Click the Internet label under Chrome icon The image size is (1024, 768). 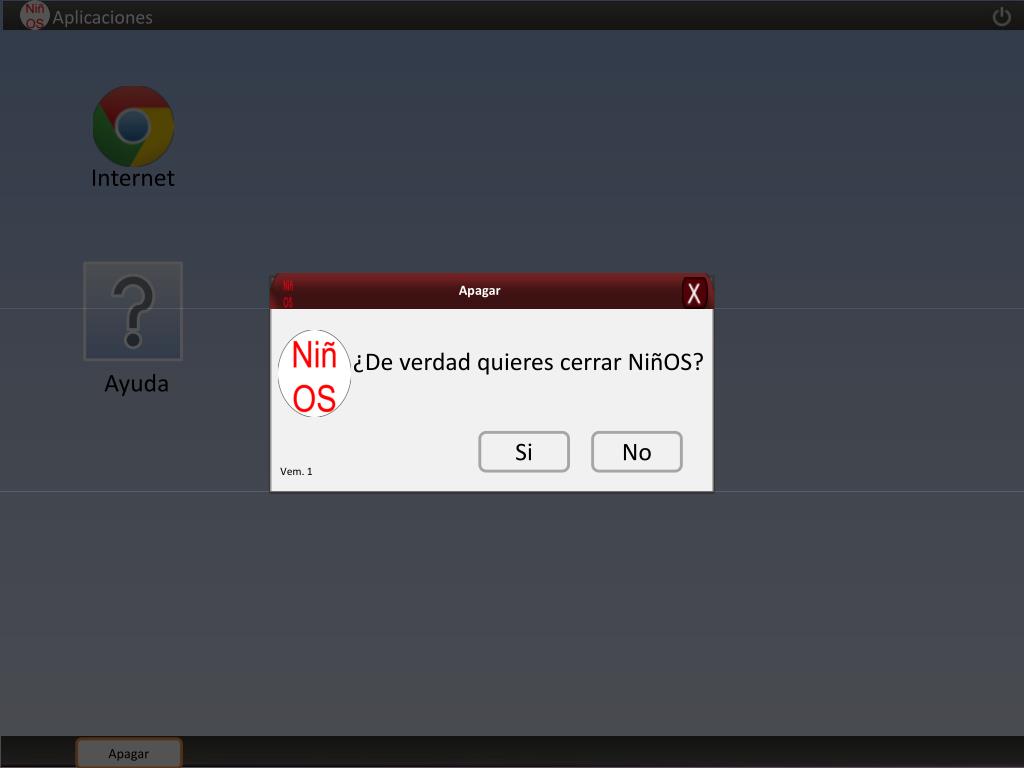133,178
